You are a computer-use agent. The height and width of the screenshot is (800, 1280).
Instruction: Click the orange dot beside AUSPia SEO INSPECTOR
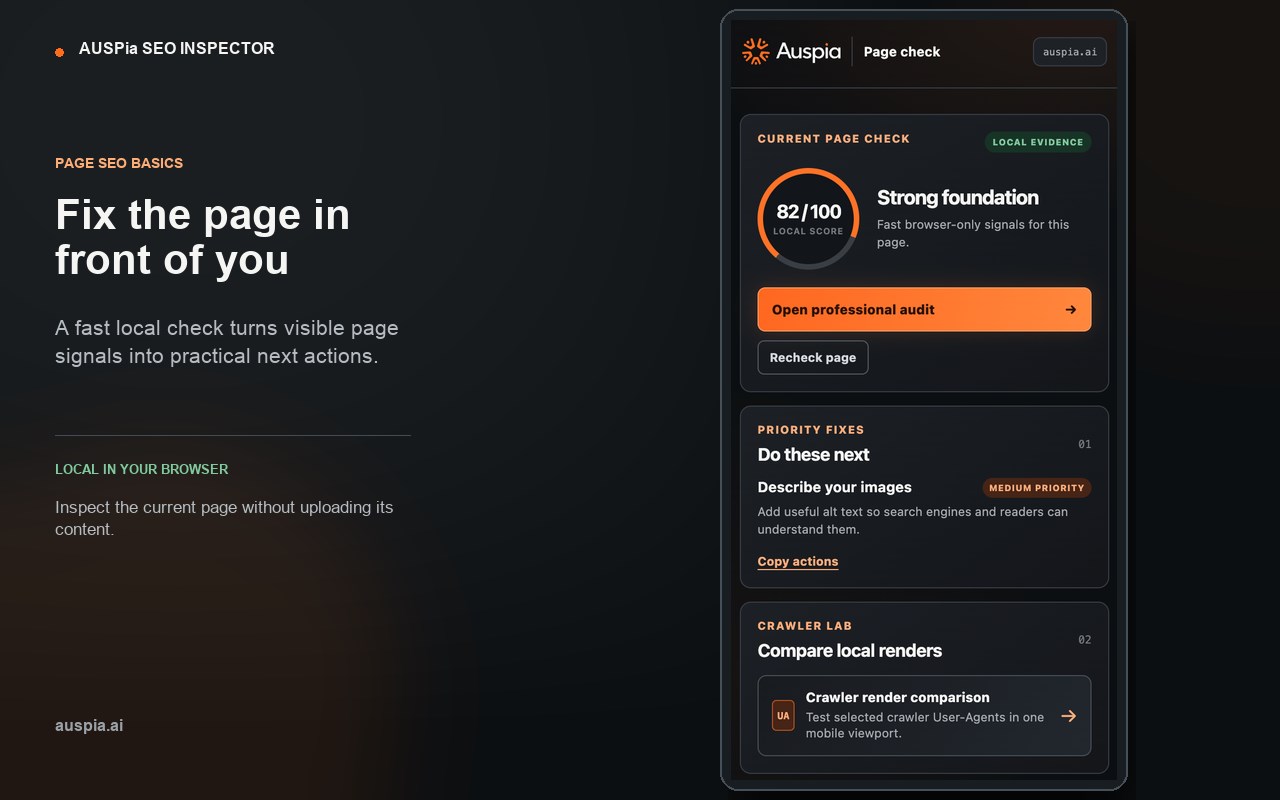click(x=59, y=52)
